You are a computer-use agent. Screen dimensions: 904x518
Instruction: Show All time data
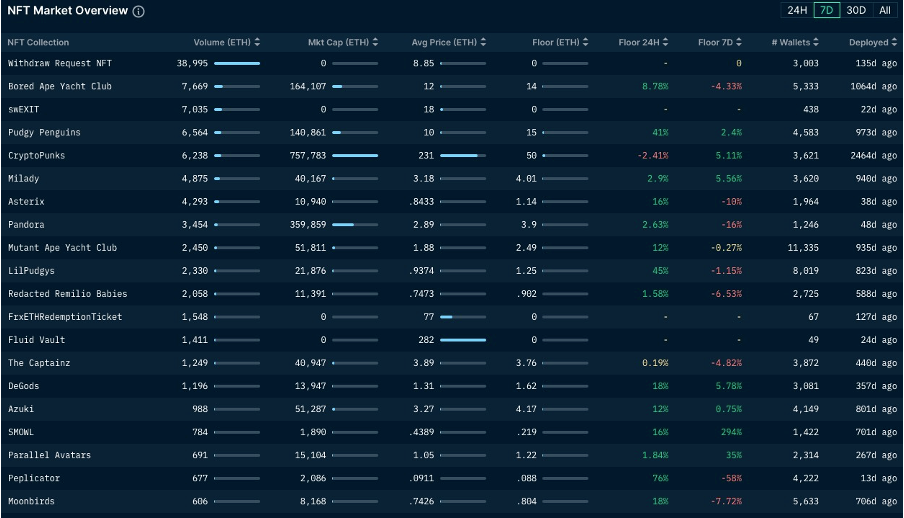pyautogui.click(x=885, y=11)
